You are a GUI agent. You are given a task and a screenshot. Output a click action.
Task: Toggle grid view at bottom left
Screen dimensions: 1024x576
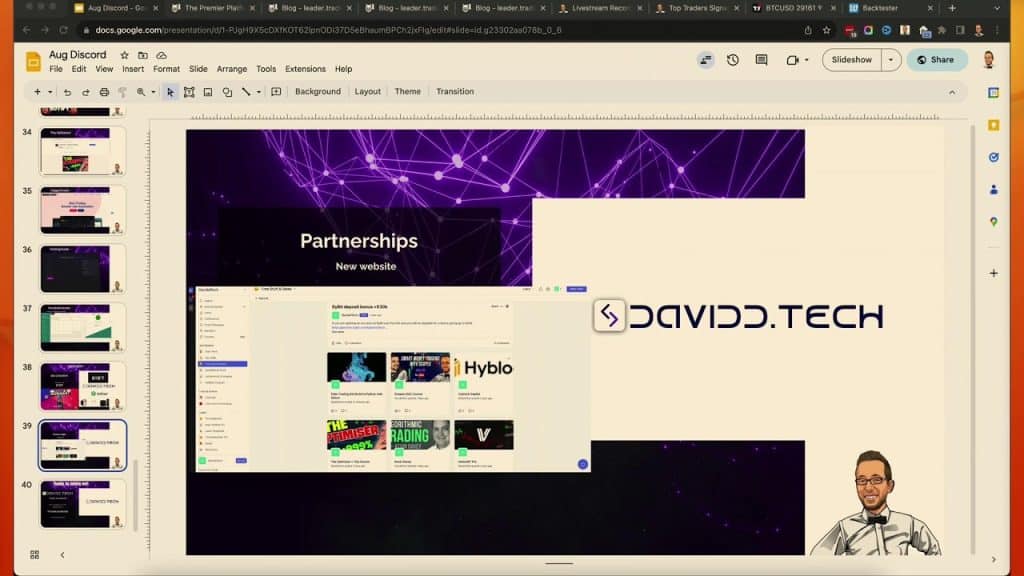(x=34, y=555)
